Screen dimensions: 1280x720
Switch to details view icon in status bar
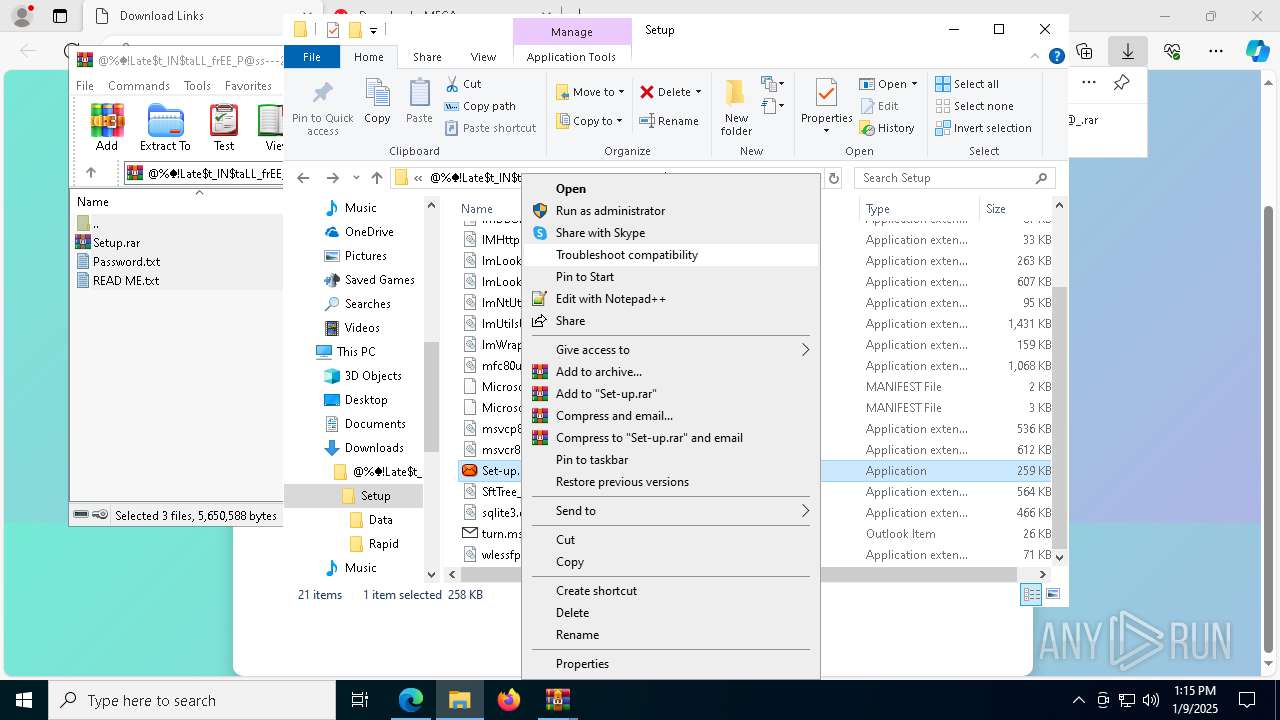coord(1031,595)
